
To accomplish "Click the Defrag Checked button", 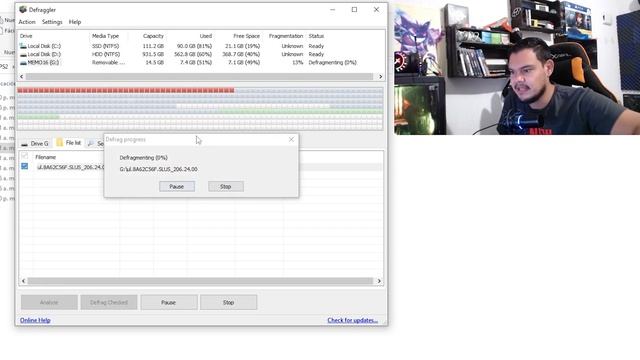I will click(109, 302).
